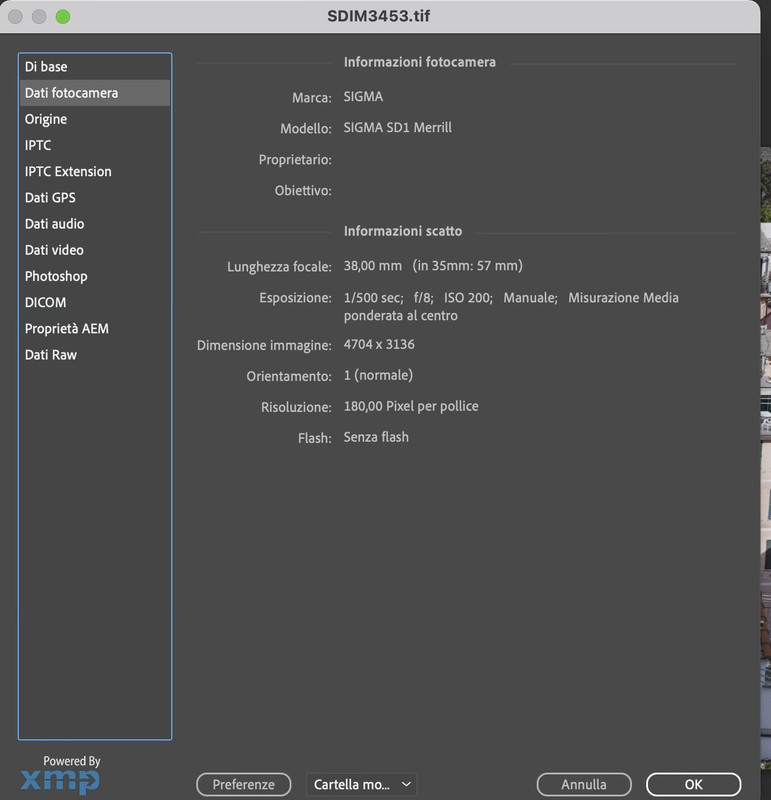This screenshot has width=771, height=800.
Task: Click the Informazioni scatto heading
Action: pos(403,231)
